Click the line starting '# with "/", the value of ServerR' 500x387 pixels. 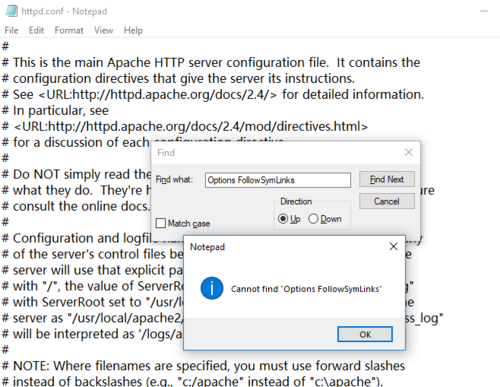(93, 286)
